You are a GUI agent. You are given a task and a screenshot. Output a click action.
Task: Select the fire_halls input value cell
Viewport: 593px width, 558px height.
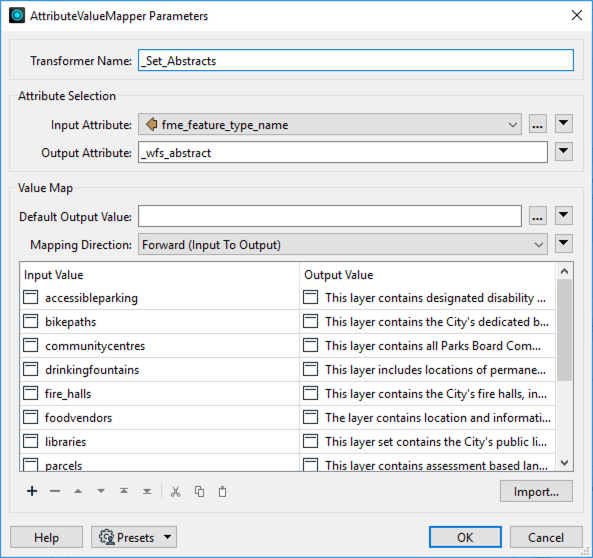pyautogui.click(x=159, y=393)
